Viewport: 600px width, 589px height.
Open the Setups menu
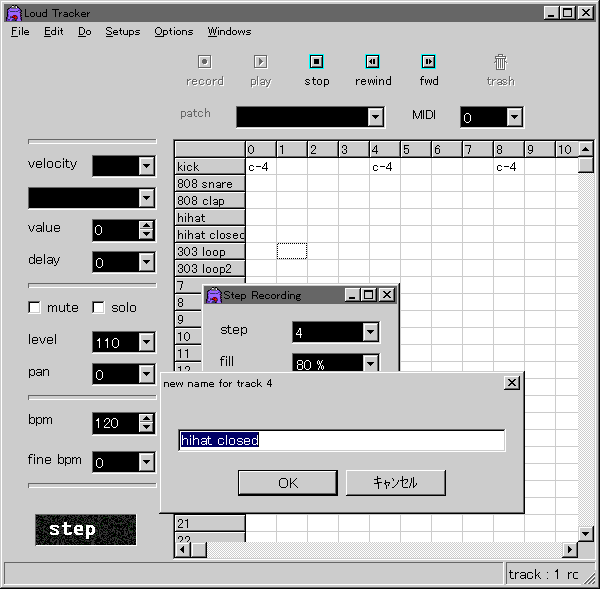tap(123, 31)
